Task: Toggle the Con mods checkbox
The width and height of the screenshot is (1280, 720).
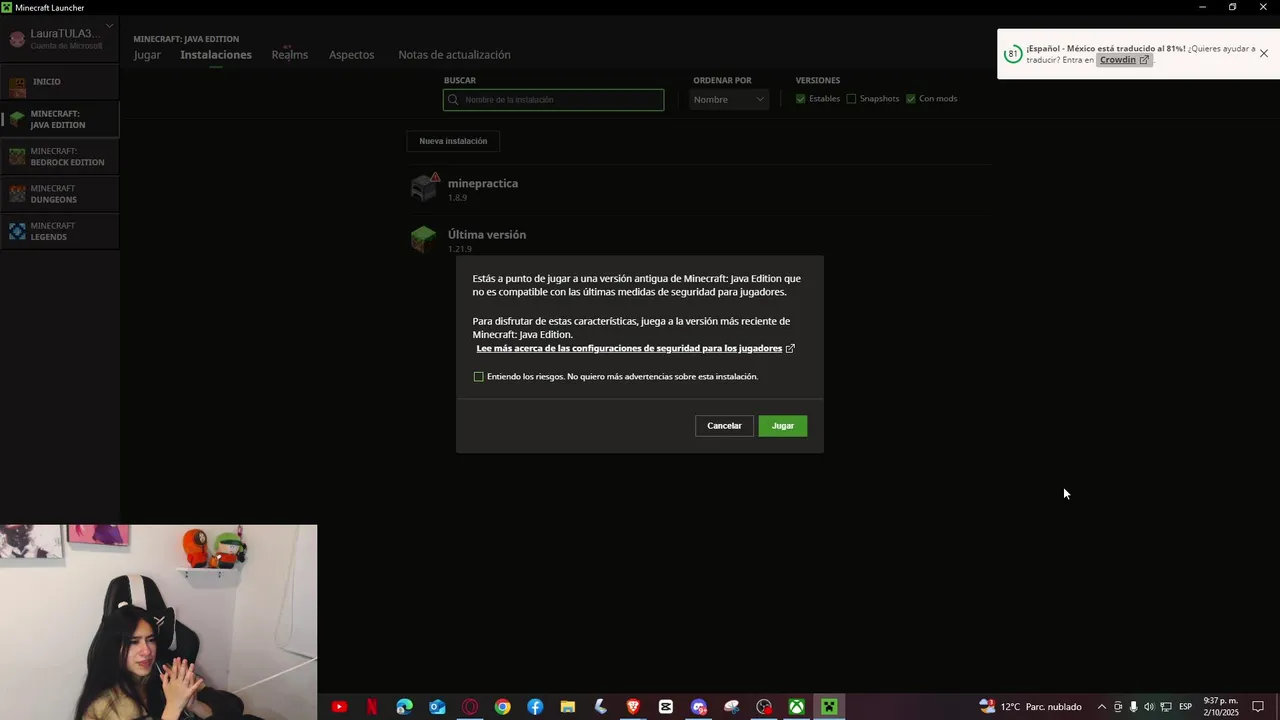Action: point(910,99)
